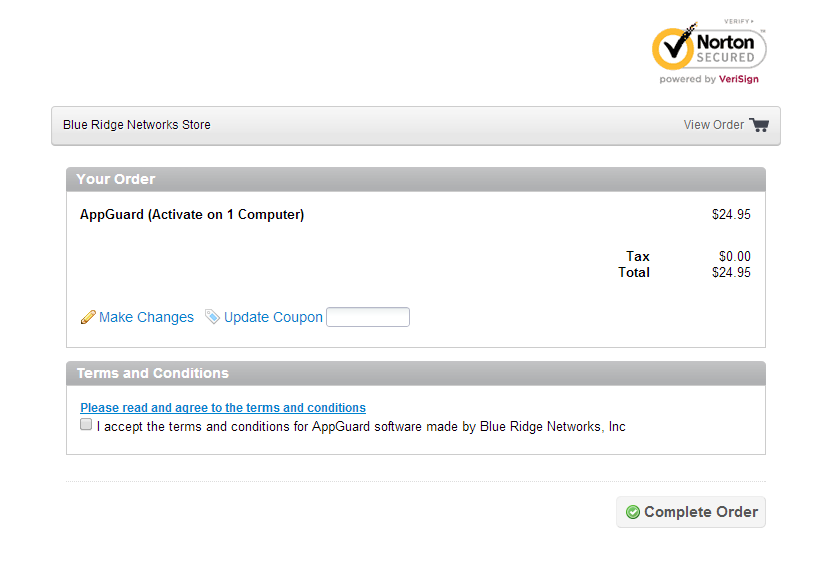Click the Tax amount $0.00
The height and width of the screenshot is (564, 815).
(734, 256)
